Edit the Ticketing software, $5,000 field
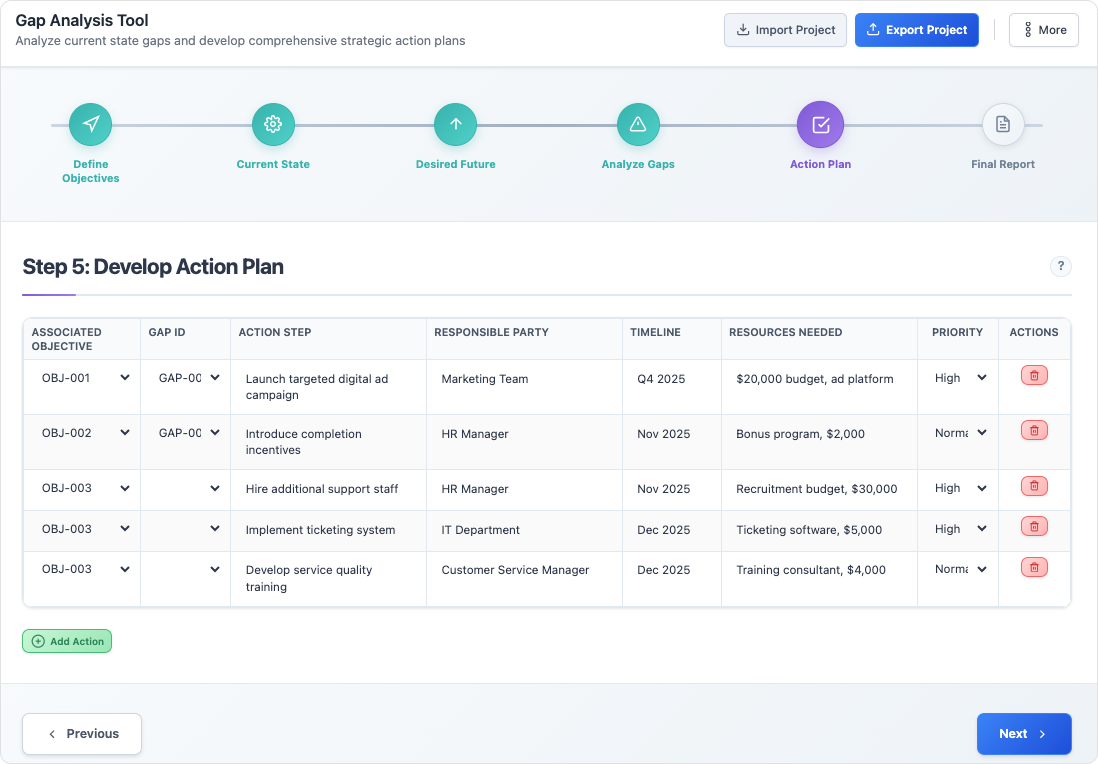This screenshot has width=1098, height=764. 819,529
